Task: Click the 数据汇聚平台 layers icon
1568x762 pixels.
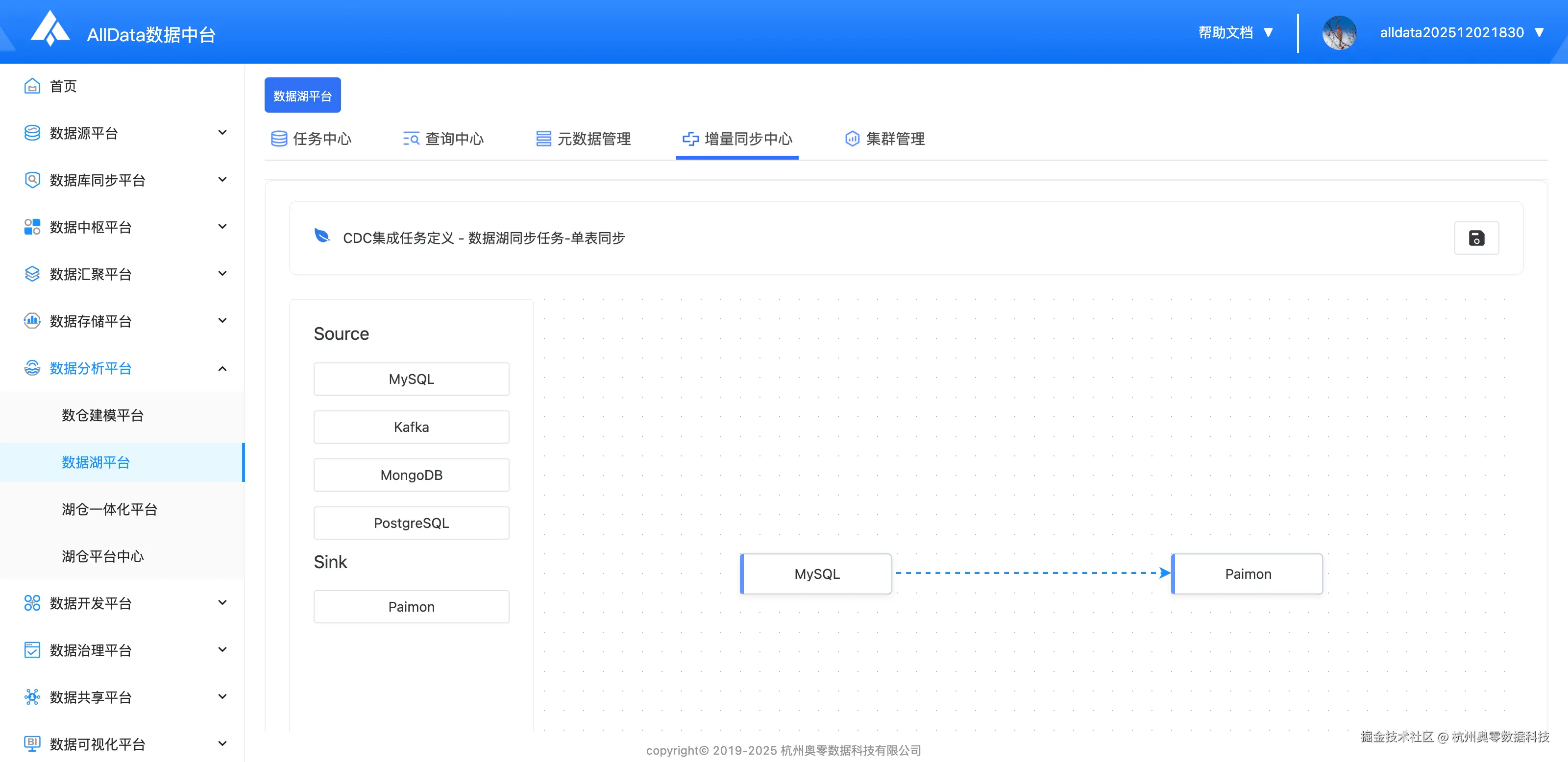Action: [x=32, y=274]
